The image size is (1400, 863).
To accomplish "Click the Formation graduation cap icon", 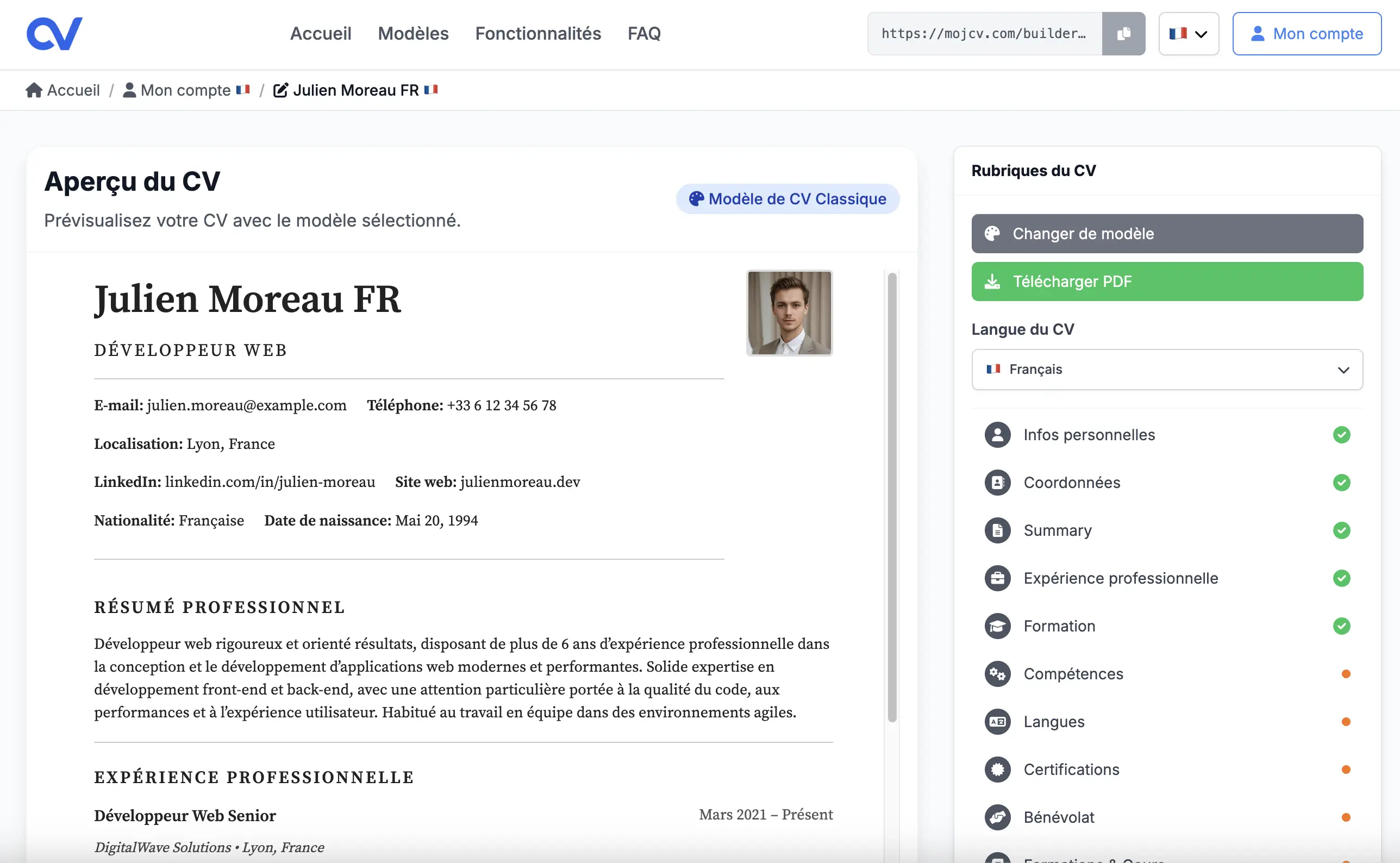I will 997,626.
